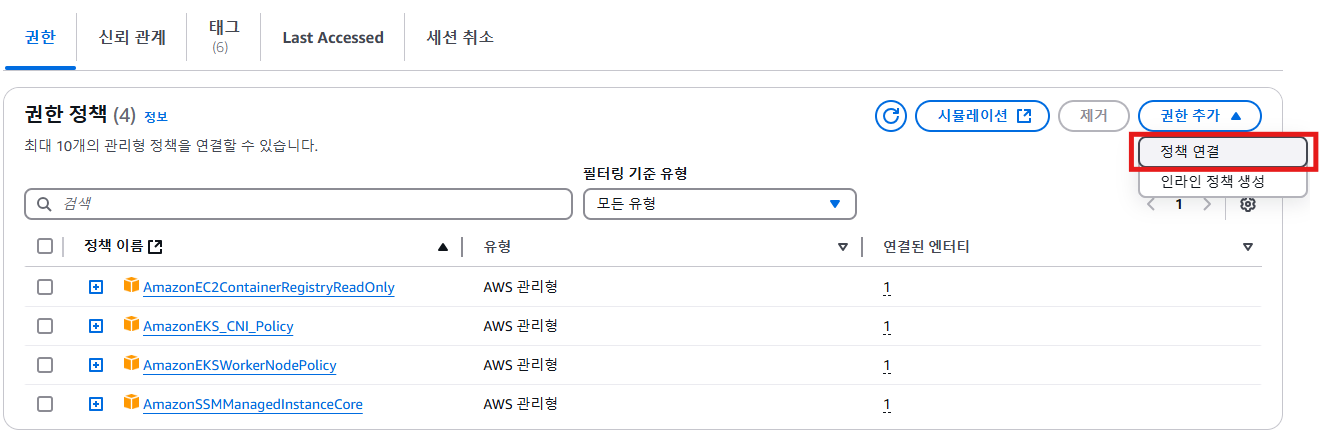Expand the AmazonSSMManagedInstanceCore policy row

click(x=96, y=404)
